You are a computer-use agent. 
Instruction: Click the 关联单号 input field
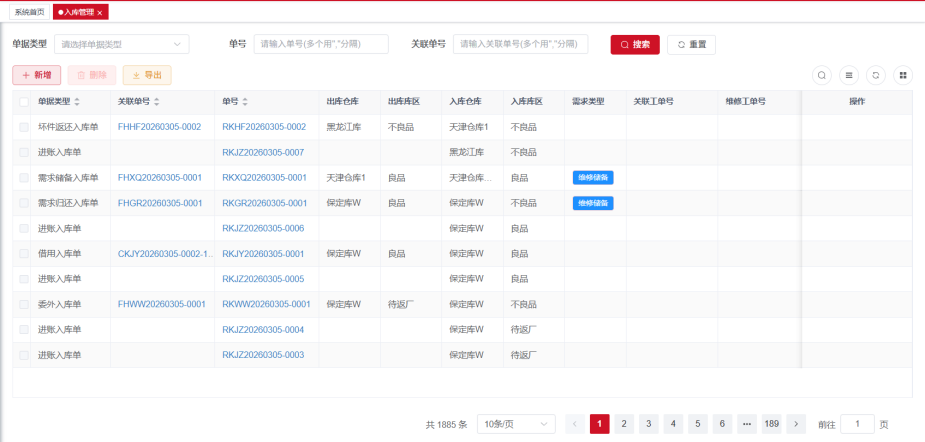(520, 44)
